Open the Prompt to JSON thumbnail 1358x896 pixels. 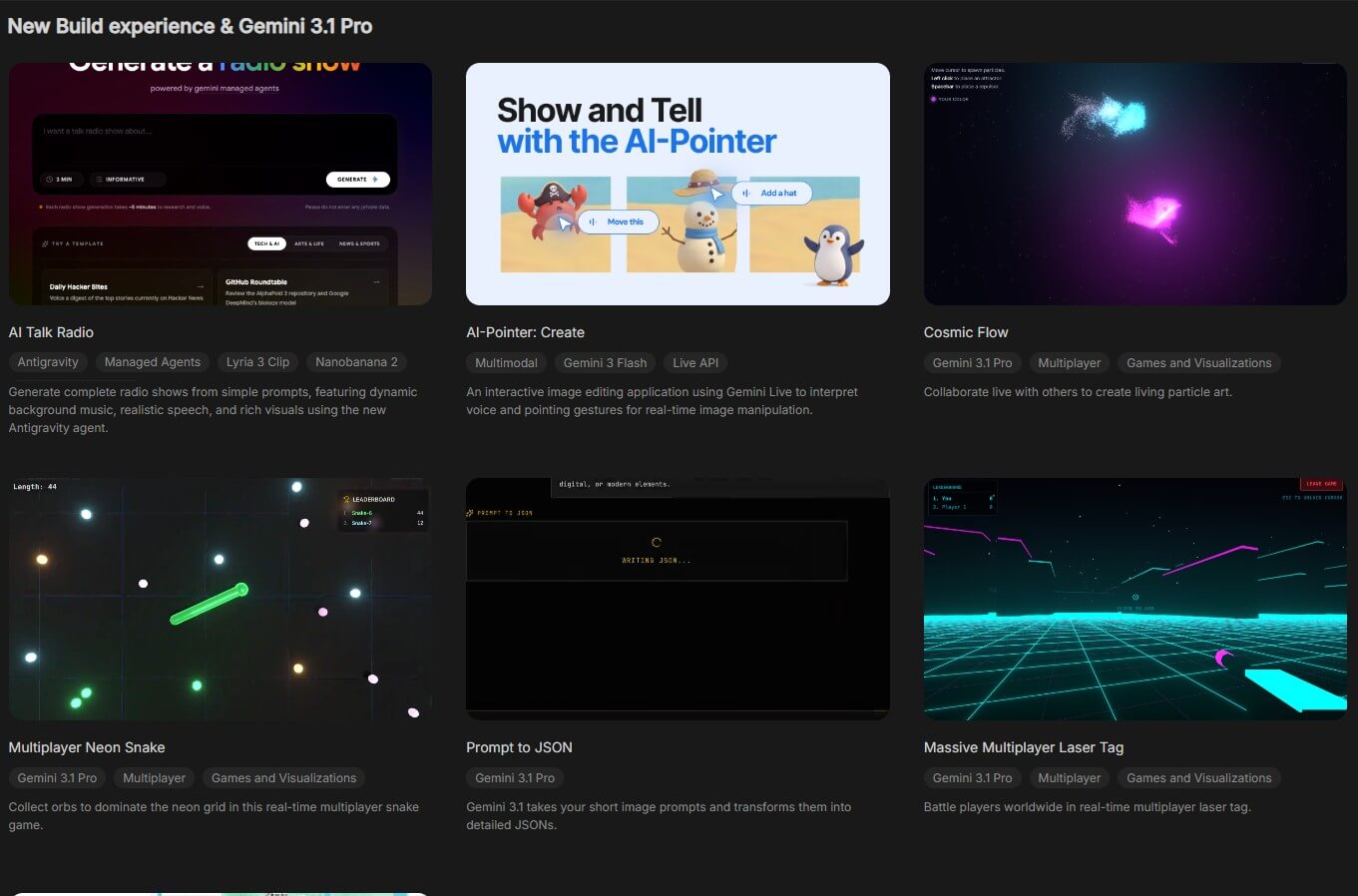(x=678, y=599)
